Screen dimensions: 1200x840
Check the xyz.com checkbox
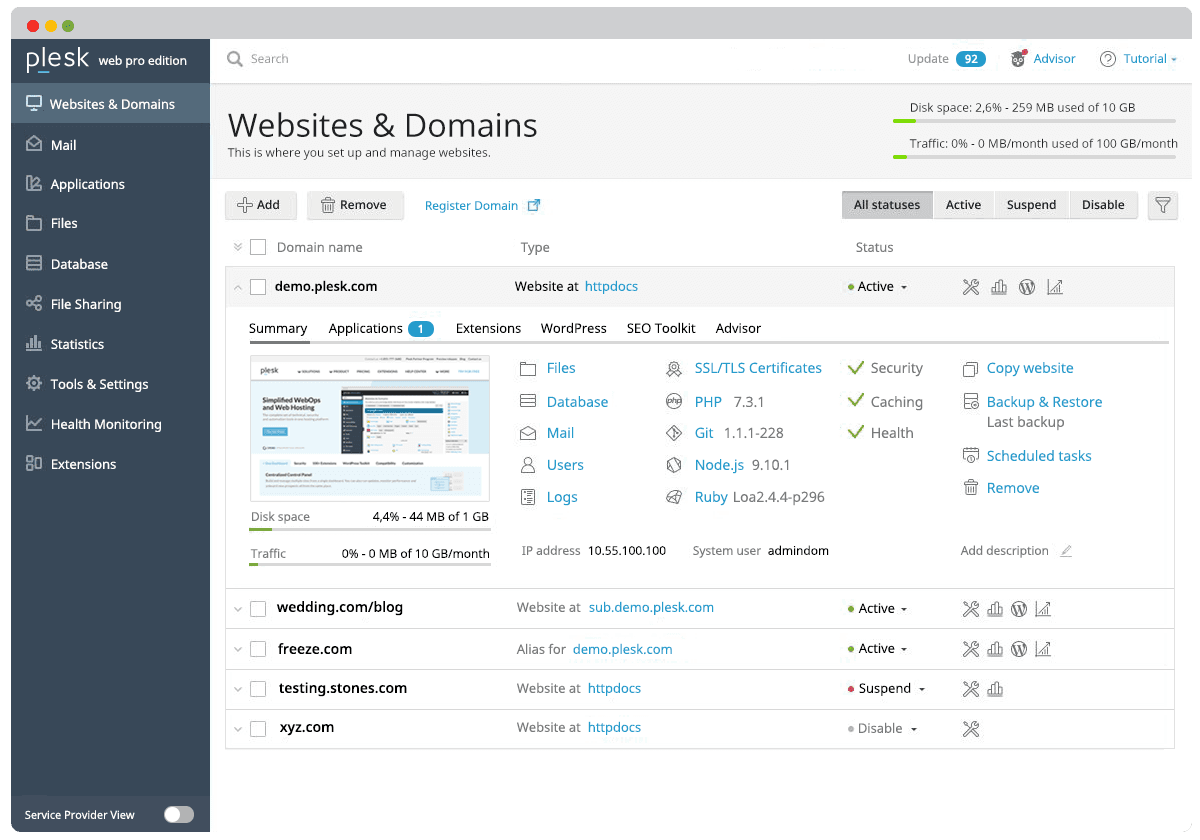pyautogui.click(x=258, y=728)
